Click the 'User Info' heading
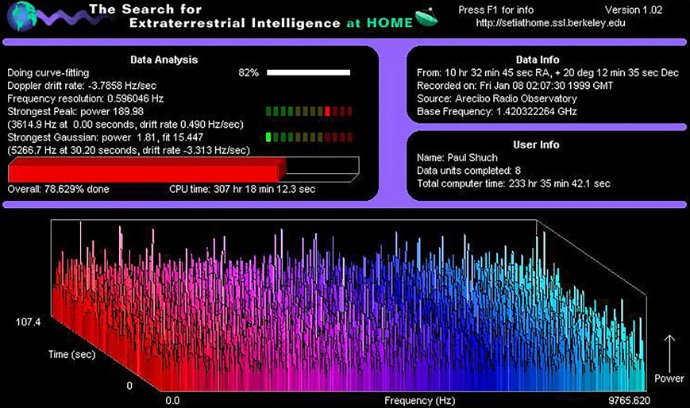This screenshot has width=690, height=408. point(536,145)
